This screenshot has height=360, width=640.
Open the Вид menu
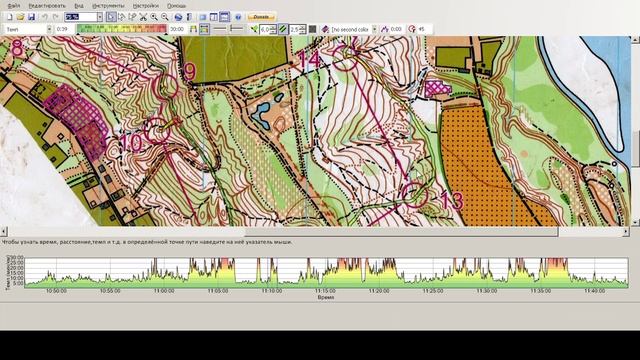click(79, 6)
